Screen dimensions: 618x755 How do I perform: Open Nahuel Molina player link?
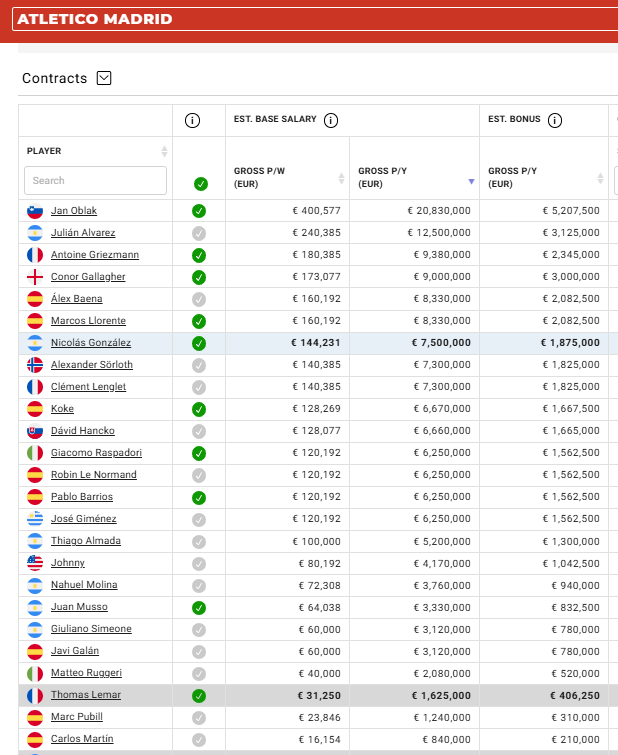[x=84, y=585]
